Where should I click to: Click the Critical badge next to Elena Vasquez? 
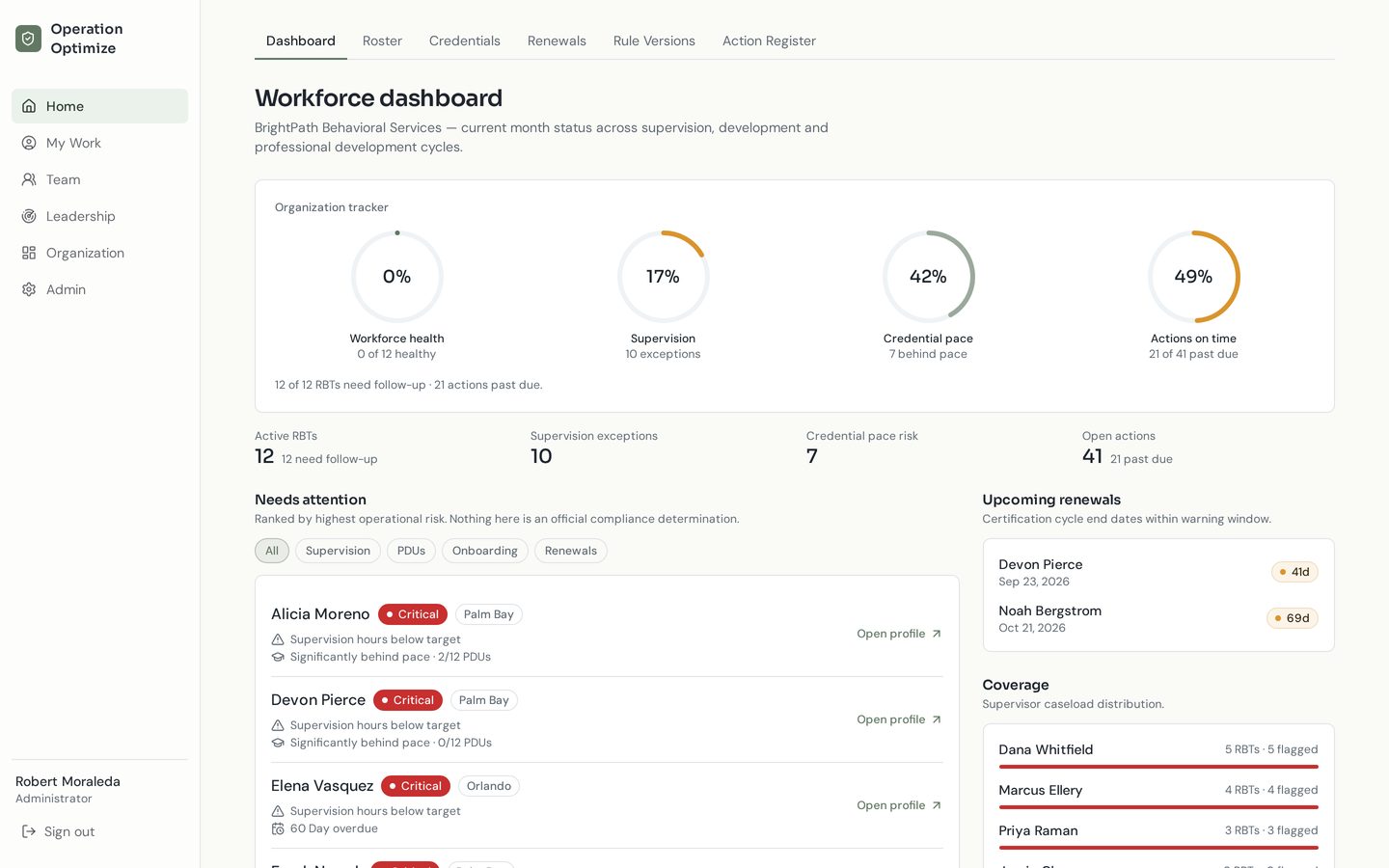tap(416, 786)
